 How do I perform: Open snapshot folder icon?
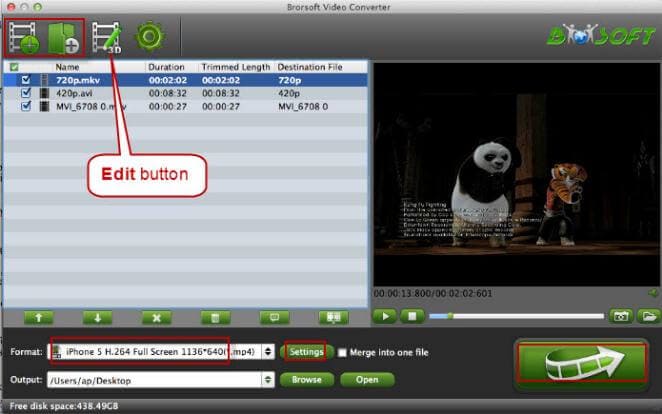(x=649, y=316)
